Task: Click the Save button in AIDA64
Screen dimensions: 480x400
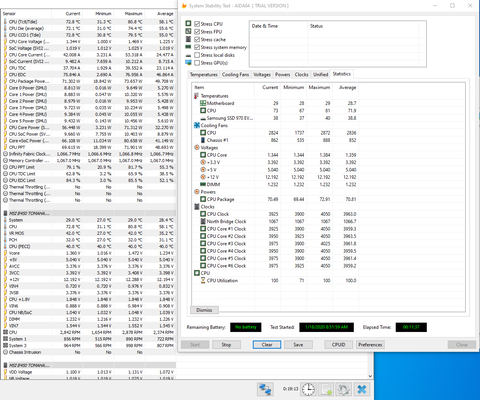Action: pyautogui.click(x=298, y=345)
